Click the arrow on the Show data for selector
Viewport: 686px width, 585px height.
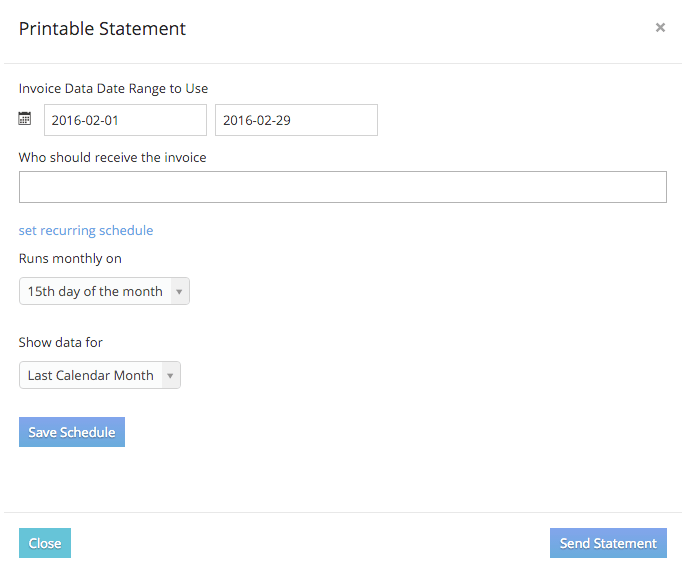pos(170,375)
